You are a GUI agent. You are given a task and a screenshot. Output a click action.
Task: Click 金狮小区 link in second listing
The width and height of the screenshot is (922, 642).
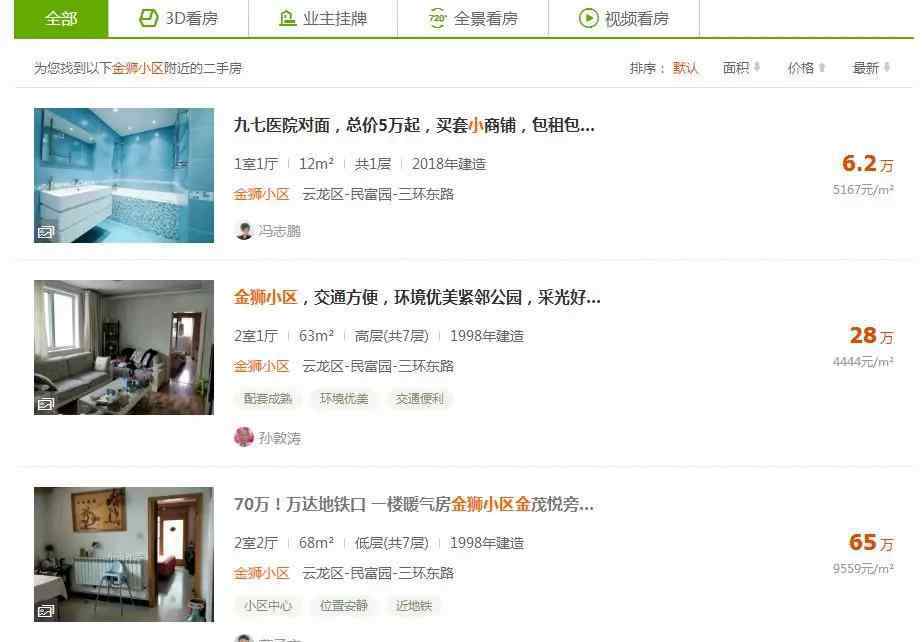click(262, 366)
